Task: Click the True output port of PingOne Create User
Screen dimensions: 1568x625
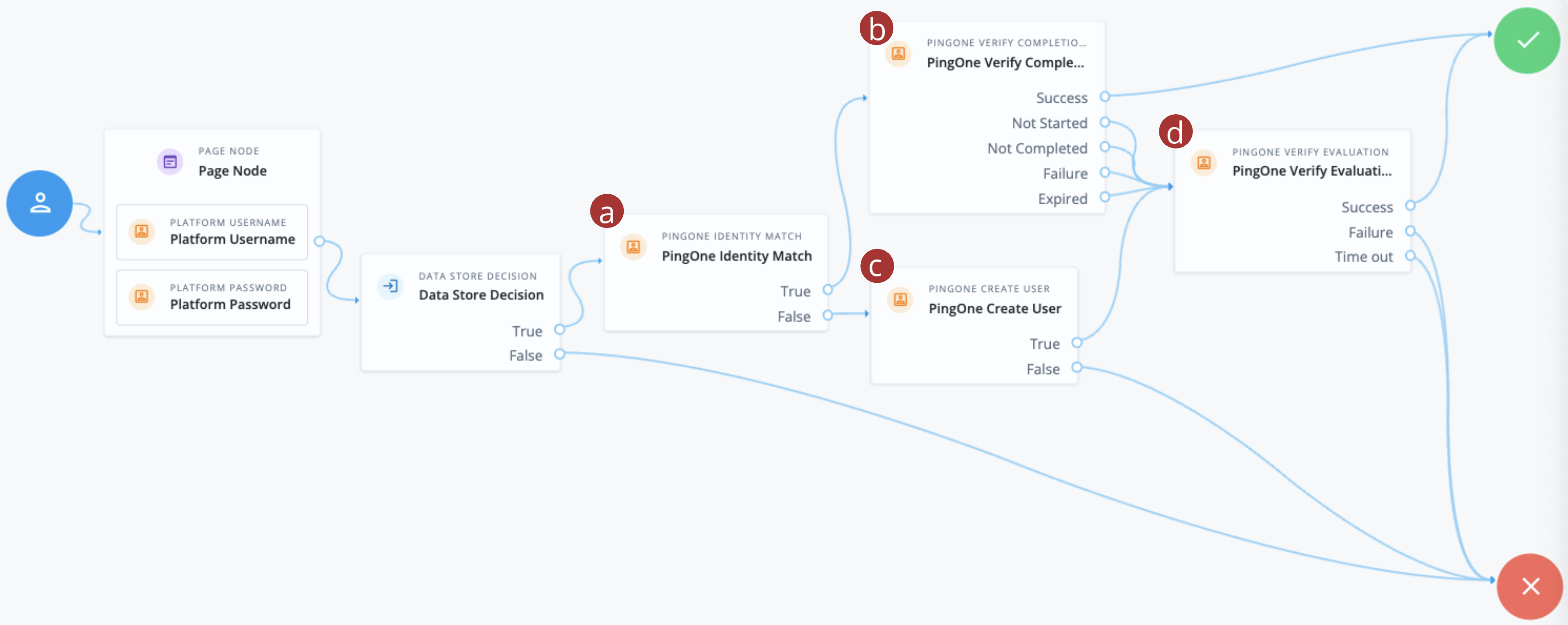Action: (1077, 343)
